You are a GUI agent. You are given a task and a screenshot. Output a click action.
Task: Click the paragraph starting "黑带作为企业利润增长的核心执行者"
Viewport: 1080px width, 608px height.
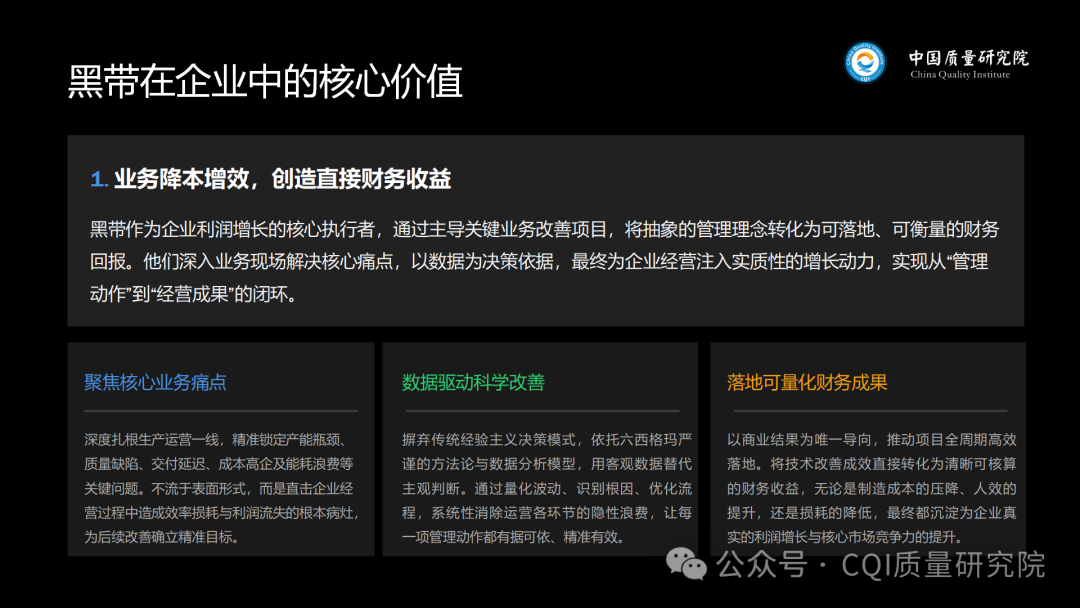[544, 262]
